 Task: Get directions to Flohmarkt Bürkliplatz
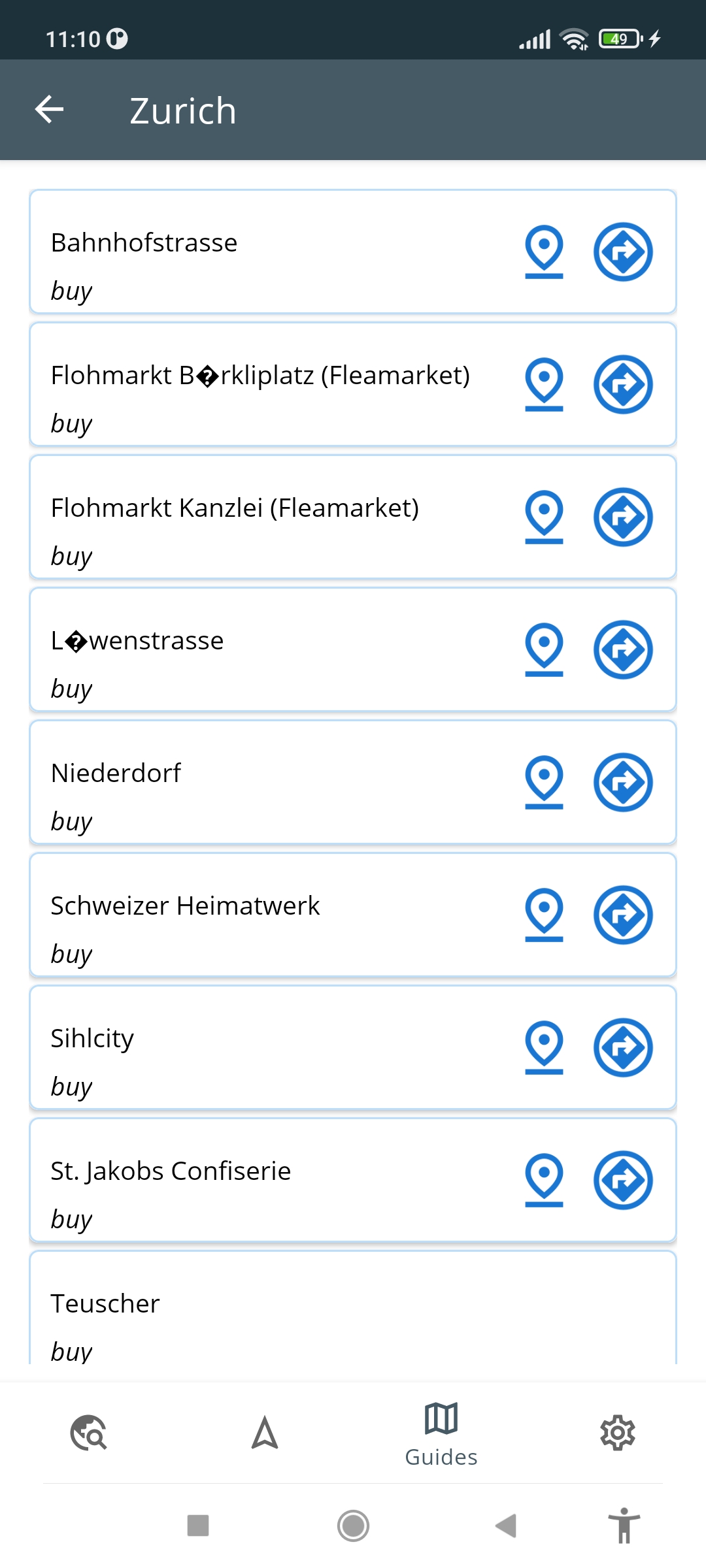click(623, 384)
